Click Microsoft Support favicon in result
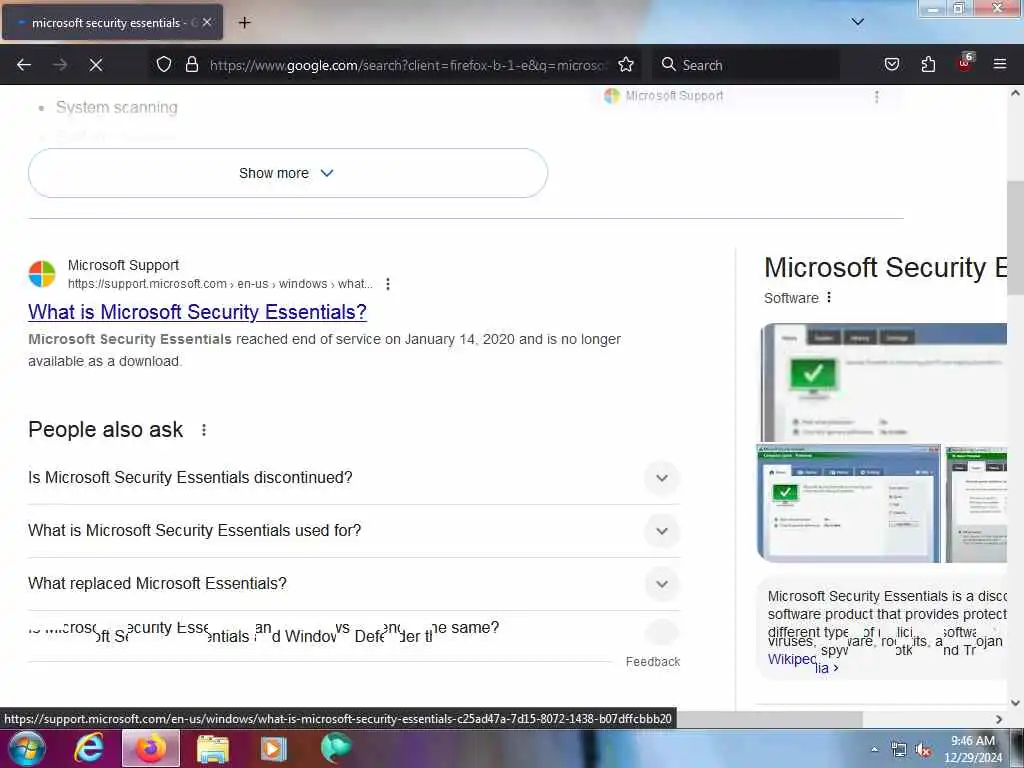The image size is (1024, 768). pyautogui.click(x=42, y=274)
